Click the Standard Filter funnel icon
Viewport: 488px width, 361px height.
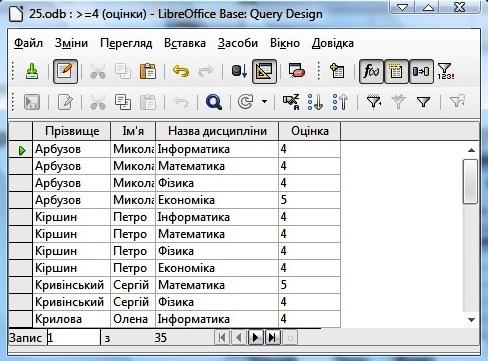click(x=423, y=102)
